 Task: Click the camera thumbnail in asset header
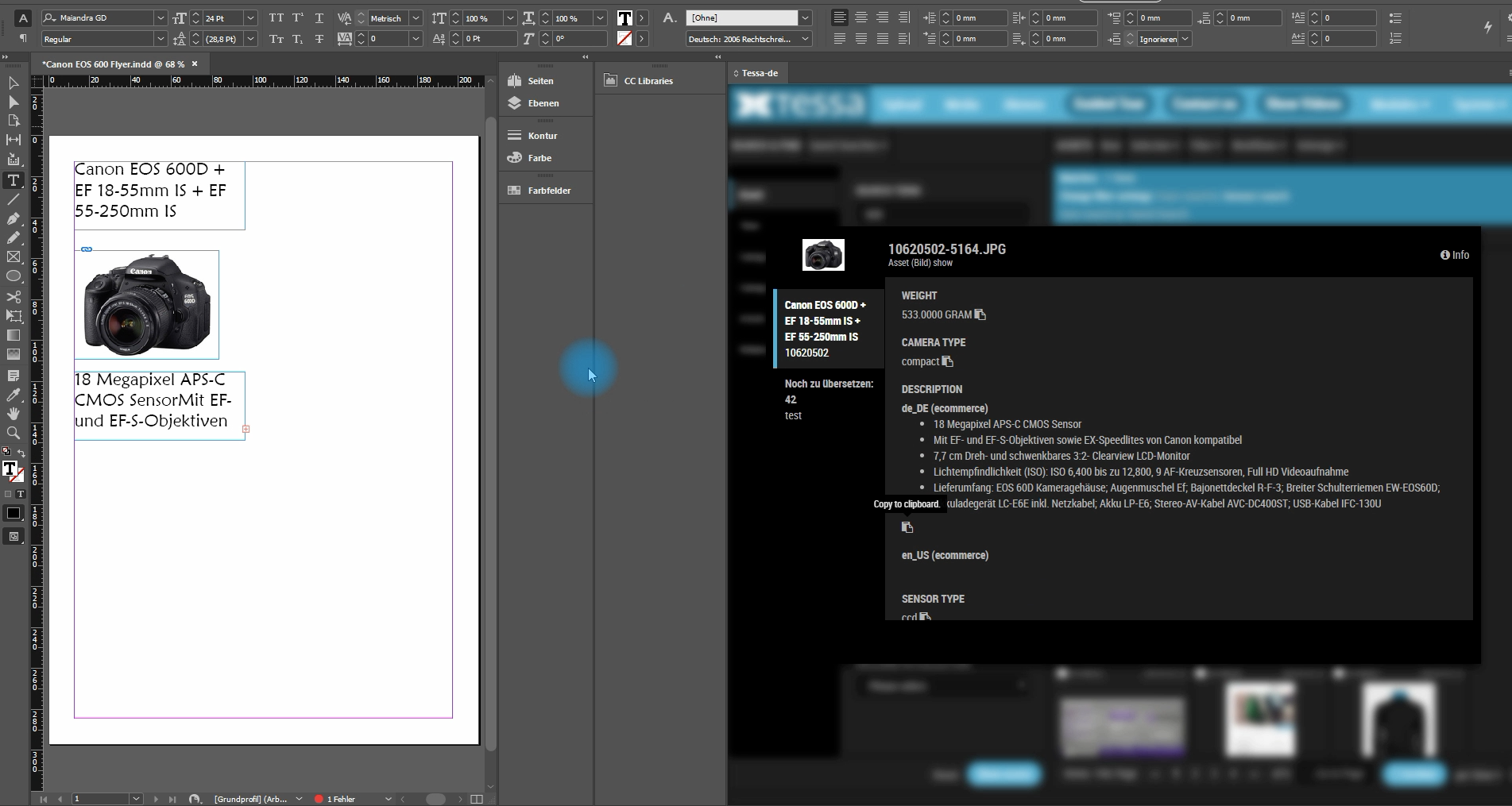(823, 255)
